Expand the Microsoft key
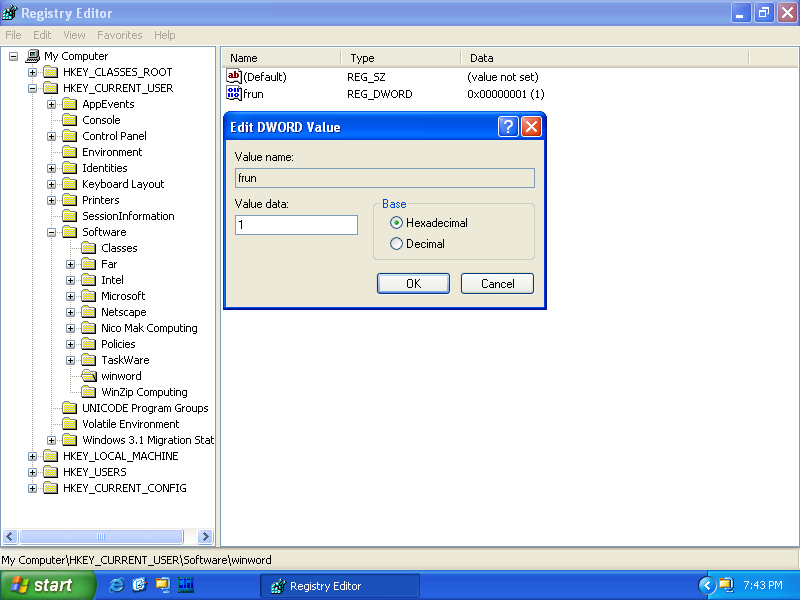Image resolution: width=800 pixels, height=600 pixels. click(x=70, y=296)
